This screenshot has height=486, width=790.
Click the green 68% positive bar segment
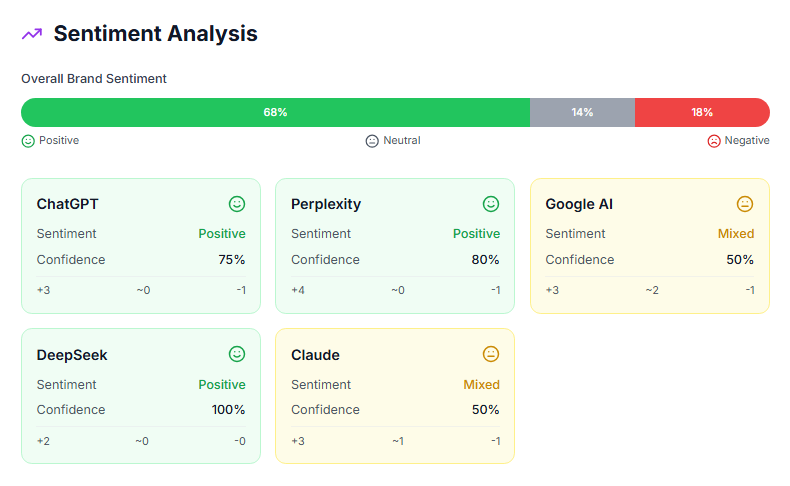275,112
